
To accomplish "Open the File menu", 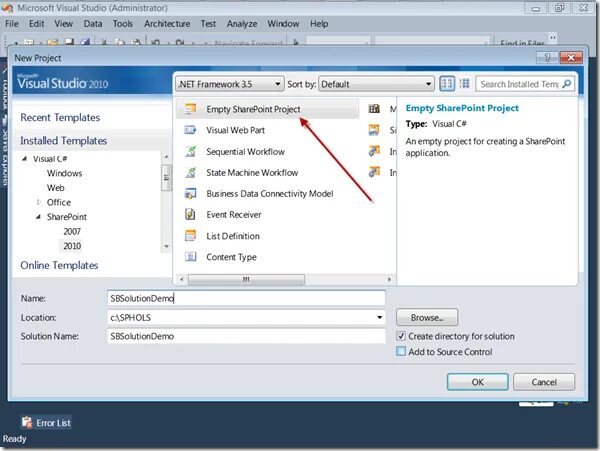I will pyautogui.click(x=12, y=24).
